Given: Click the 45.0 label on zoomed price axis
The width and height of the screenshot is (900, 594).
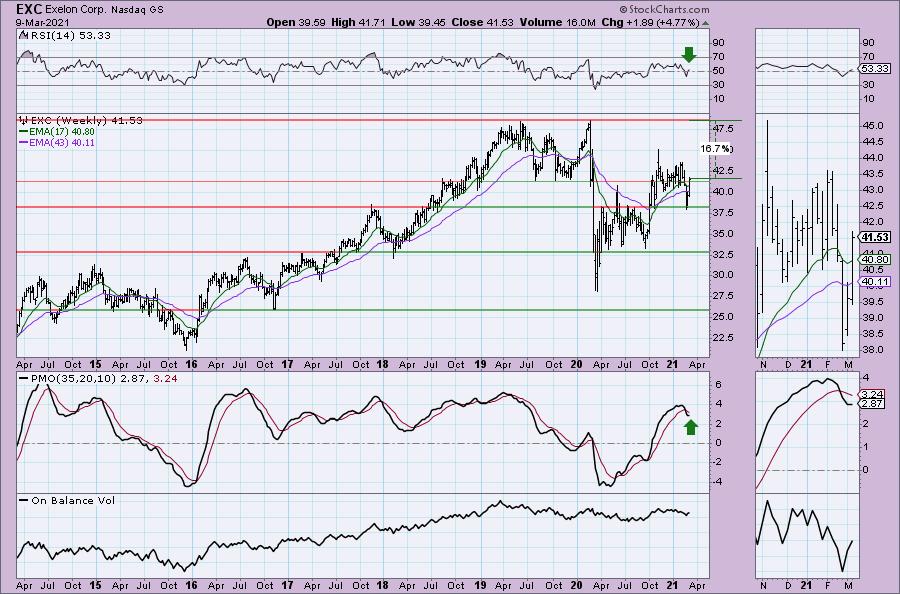Looking at the screenshot, I should (872, 126).
